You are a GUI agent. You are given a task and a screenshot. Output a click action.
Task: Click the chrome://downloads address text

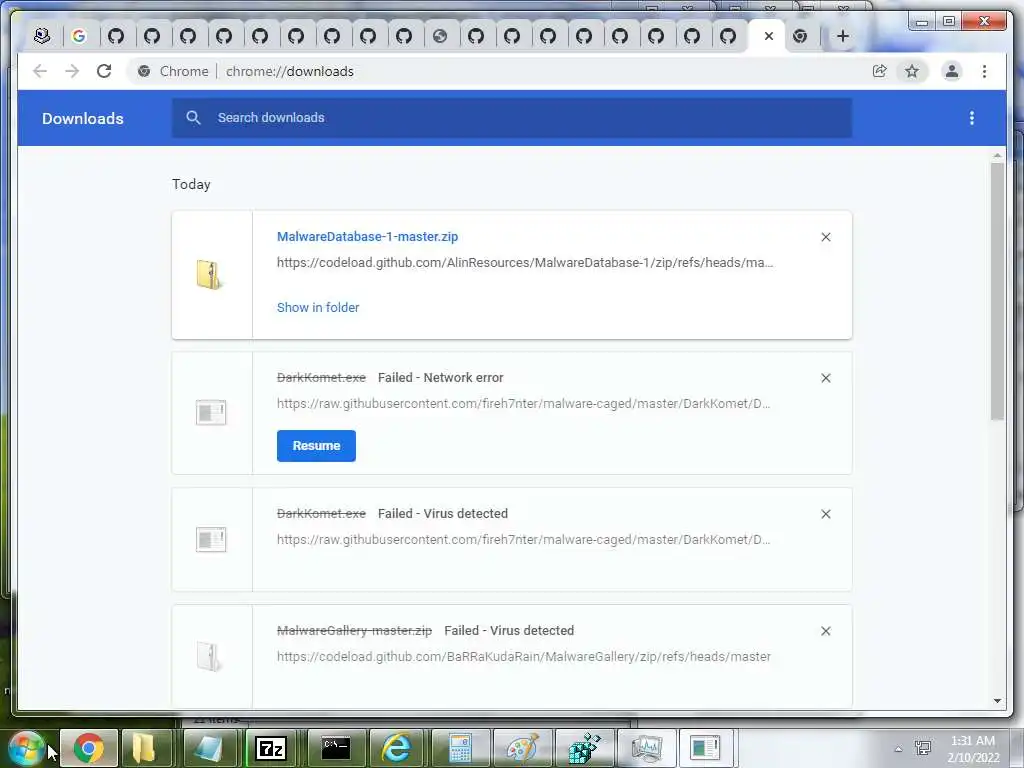coord(289,71)
